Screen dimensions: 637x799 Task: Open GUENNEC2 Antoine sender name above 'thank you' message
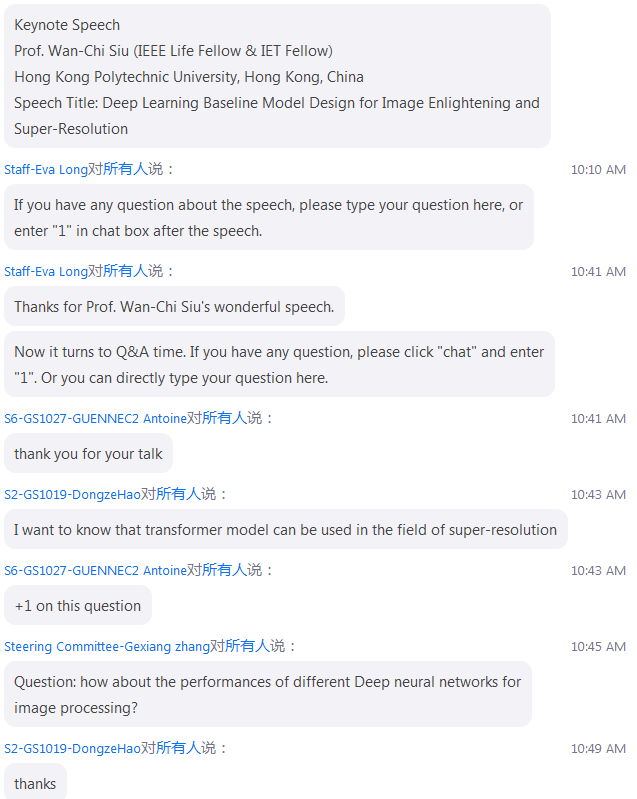(x=96, y=418)
